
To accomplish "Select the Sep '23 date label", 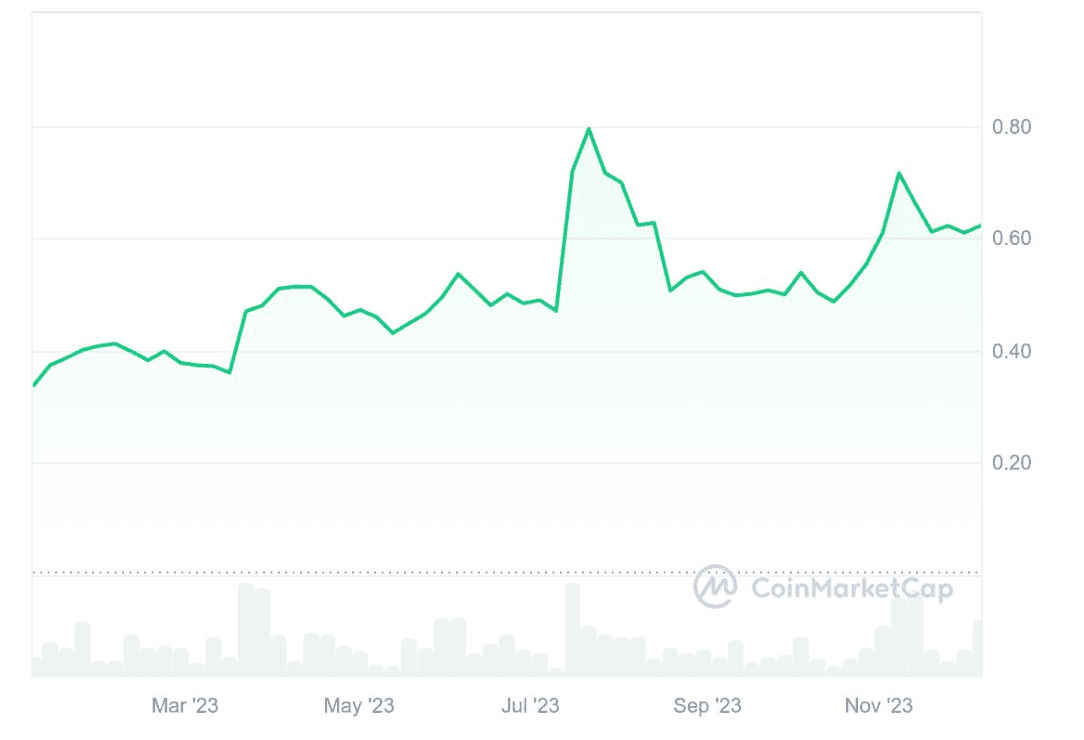I will (707, 706).
